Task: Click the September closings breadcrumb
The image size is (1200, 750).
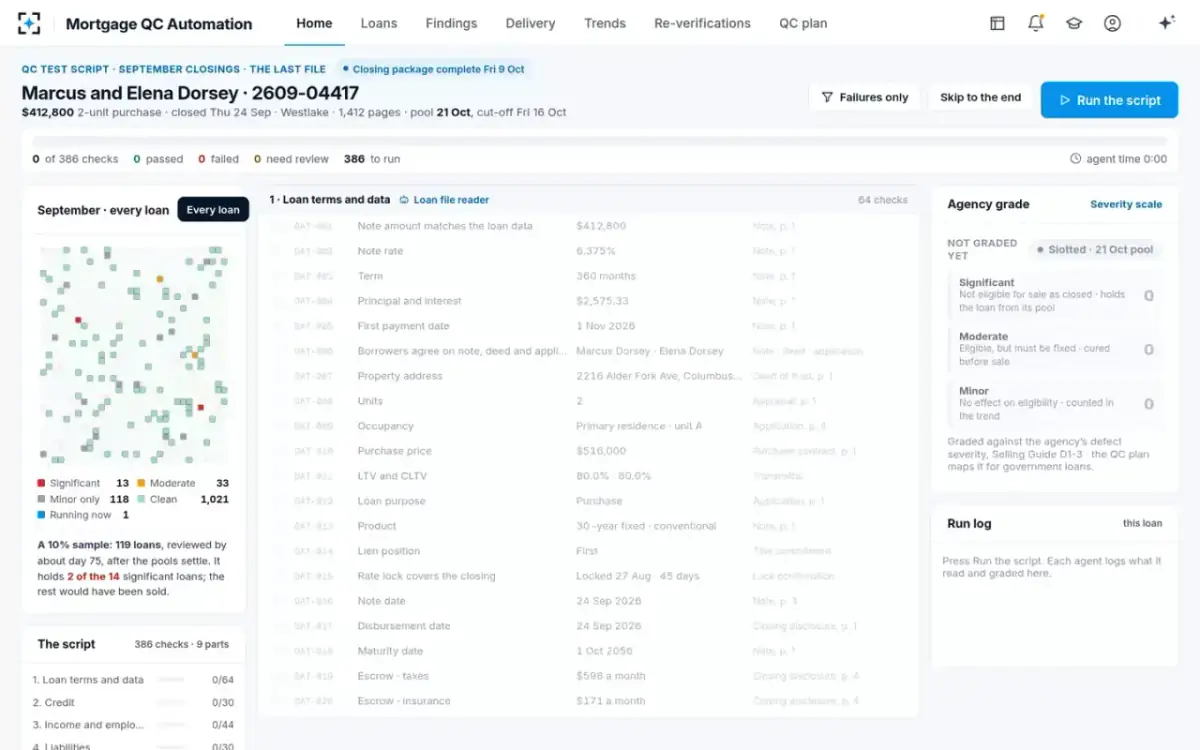Action: coord(179,69)
